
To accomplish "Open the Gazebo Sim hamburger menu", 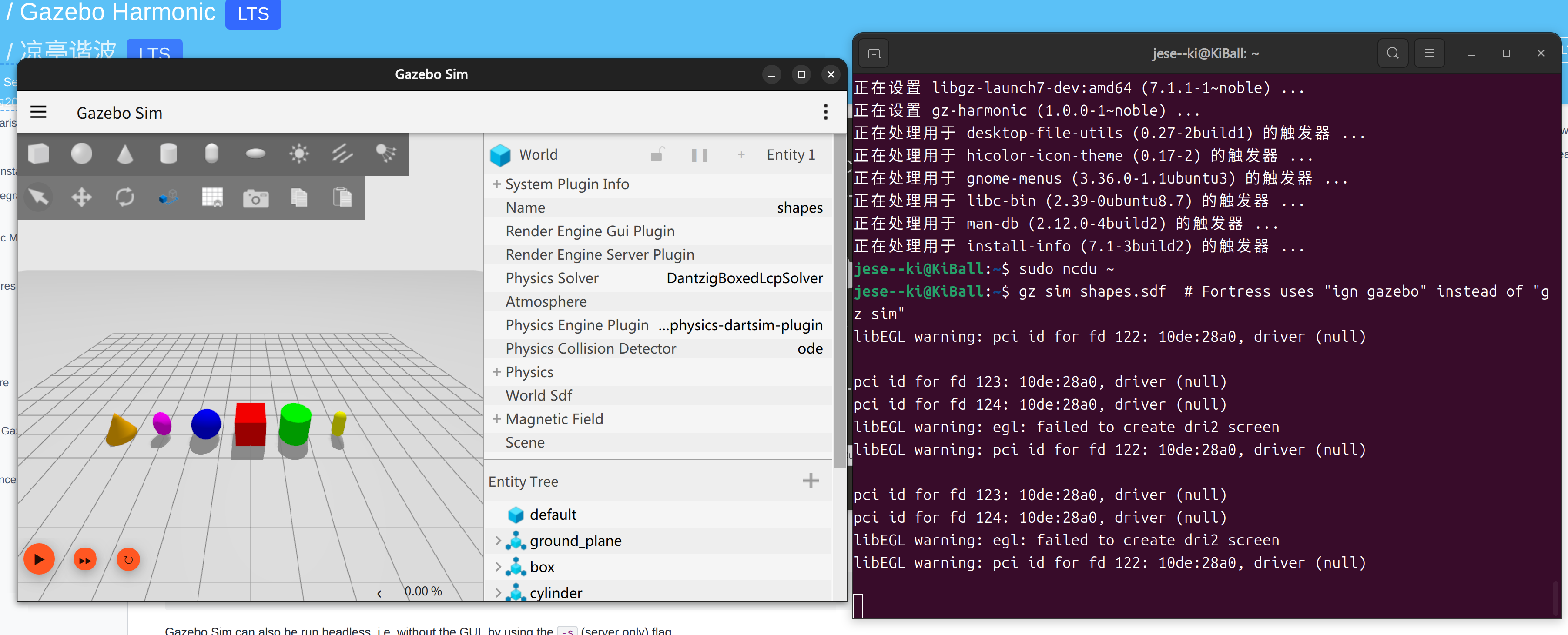I will tap(38, 113).
